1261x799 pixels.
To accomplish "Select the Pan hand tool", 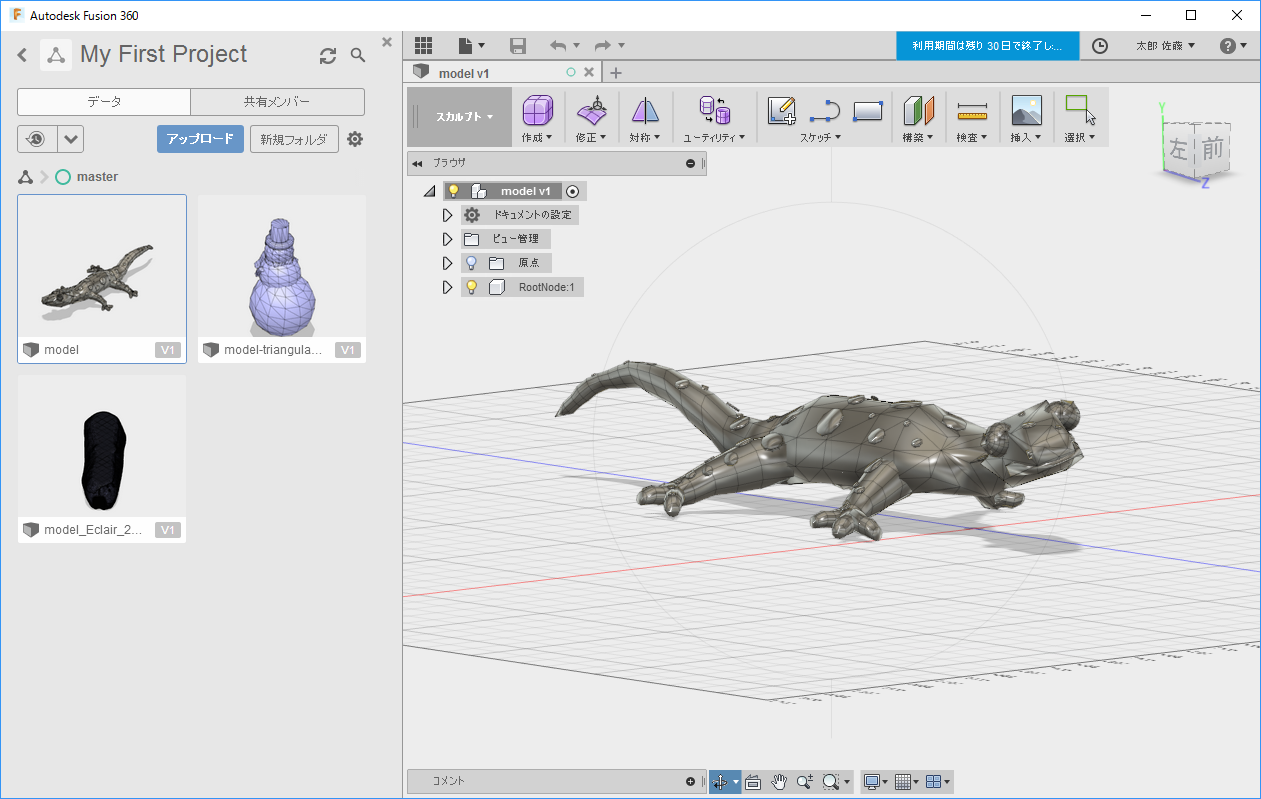I will click(x=779, y=782).
